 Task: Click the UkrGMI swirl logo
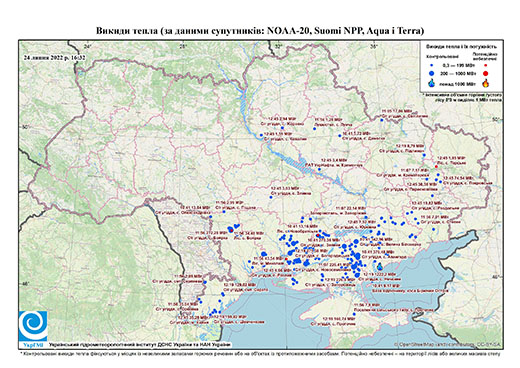tap(33, 327)
